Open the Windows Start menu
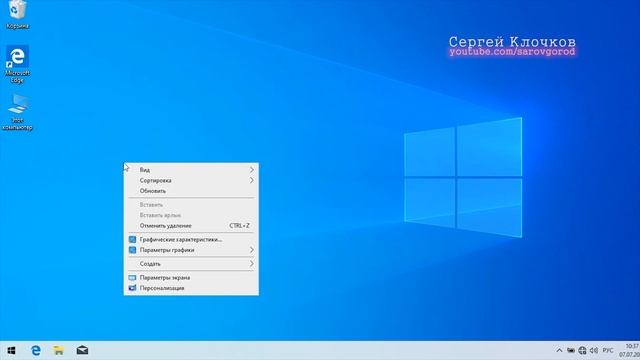 [x=11, y=350]
